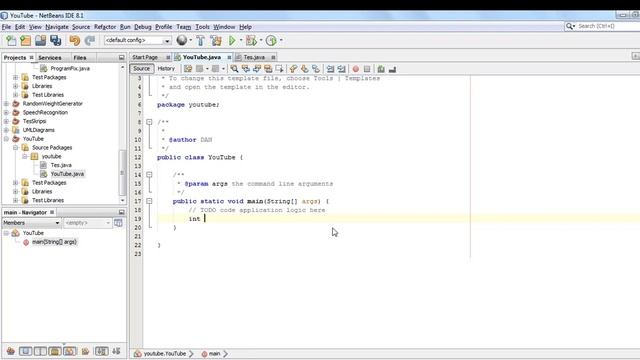Click the Save All toolbar icon
This screenshot has width=640, height=360.
56,40
